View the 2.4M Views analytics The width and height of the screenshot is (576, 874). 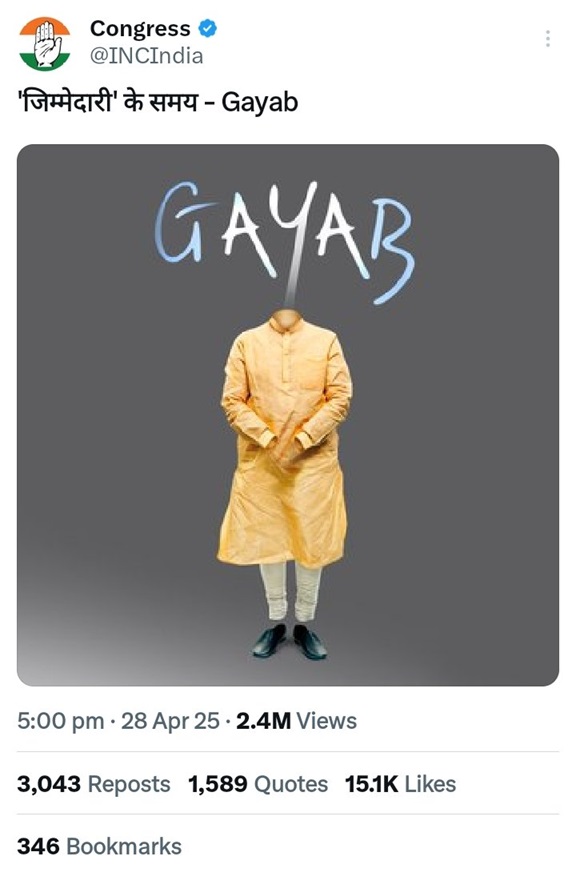pyautogui.click(x=297, y=721)
